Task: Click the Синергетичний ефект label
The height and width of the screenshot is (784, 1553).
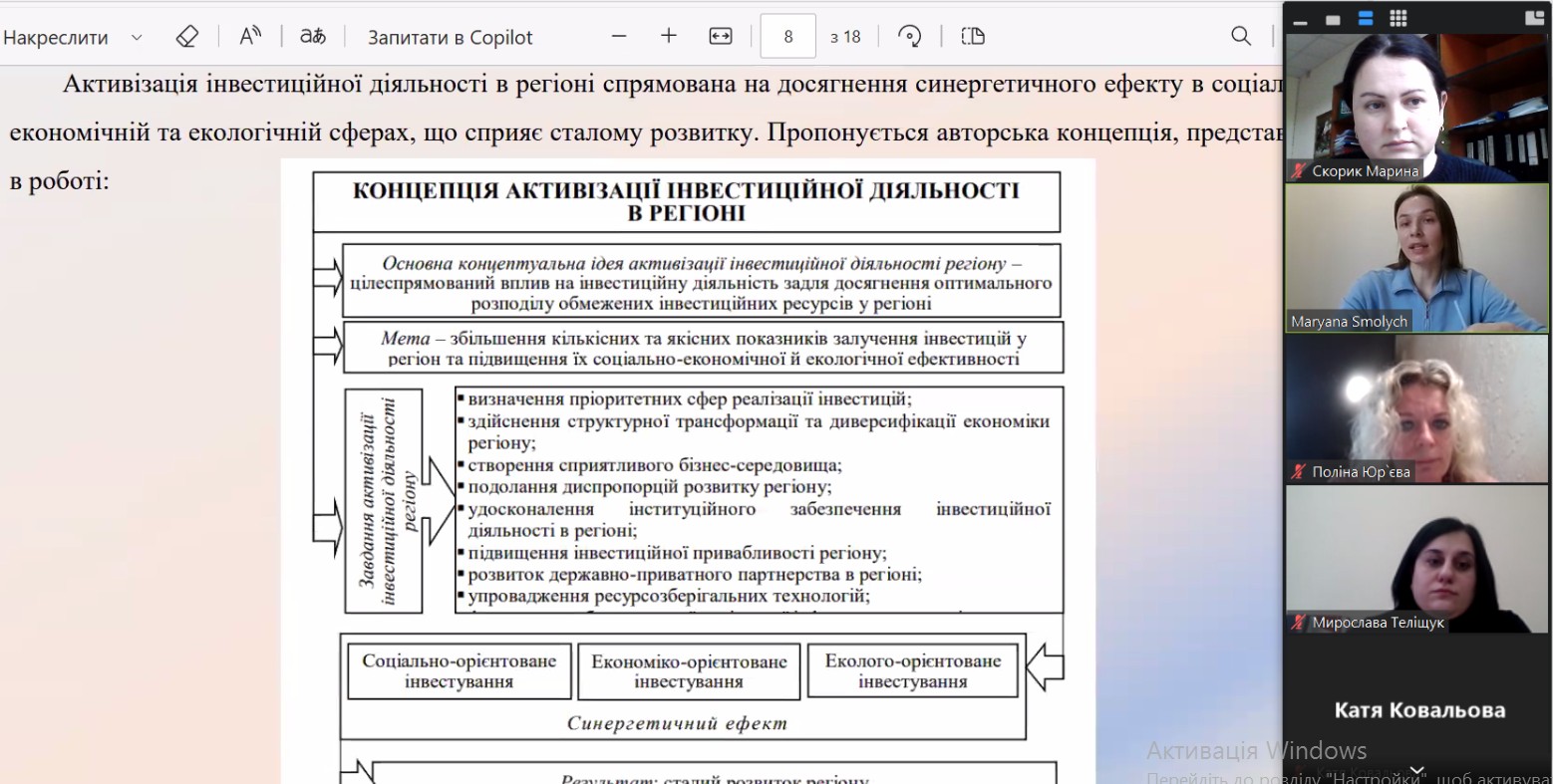Action: tap(677, 724)
